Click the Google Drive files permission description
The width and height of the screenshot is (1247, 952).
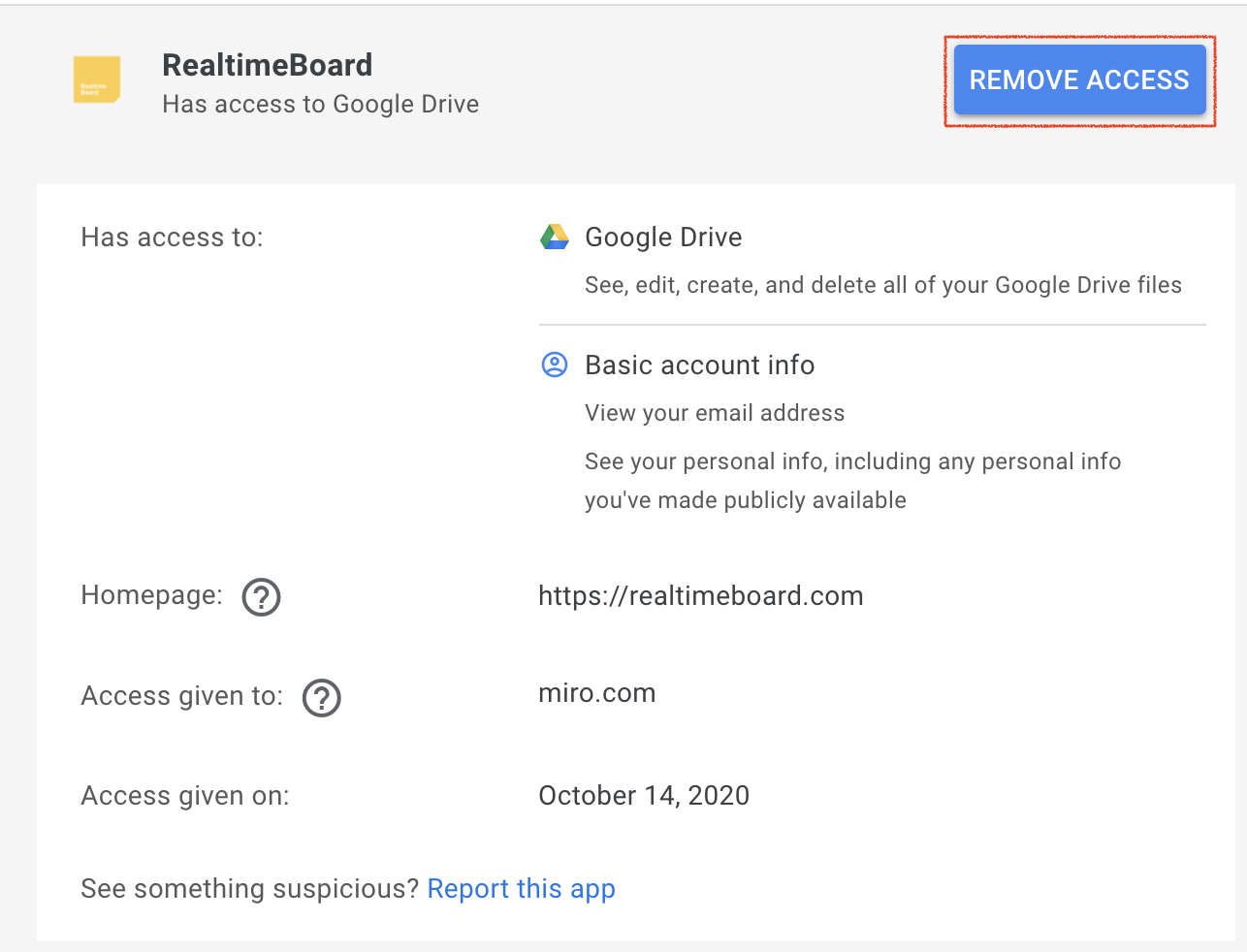click(x=882, y=285)
